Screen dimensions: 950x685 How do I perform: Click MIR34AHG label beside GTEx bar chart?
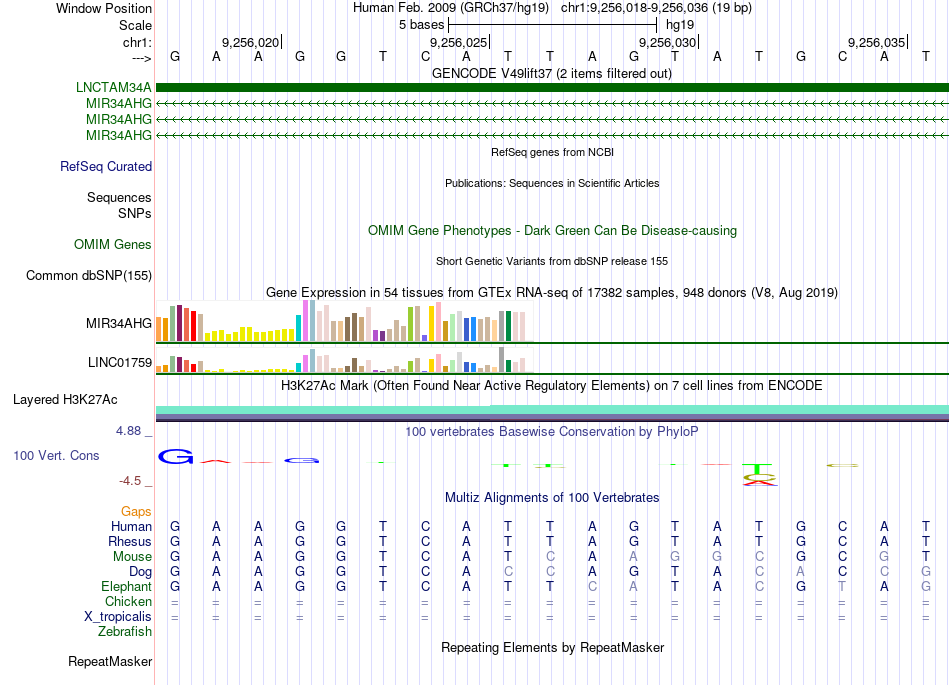pos(118,323)
